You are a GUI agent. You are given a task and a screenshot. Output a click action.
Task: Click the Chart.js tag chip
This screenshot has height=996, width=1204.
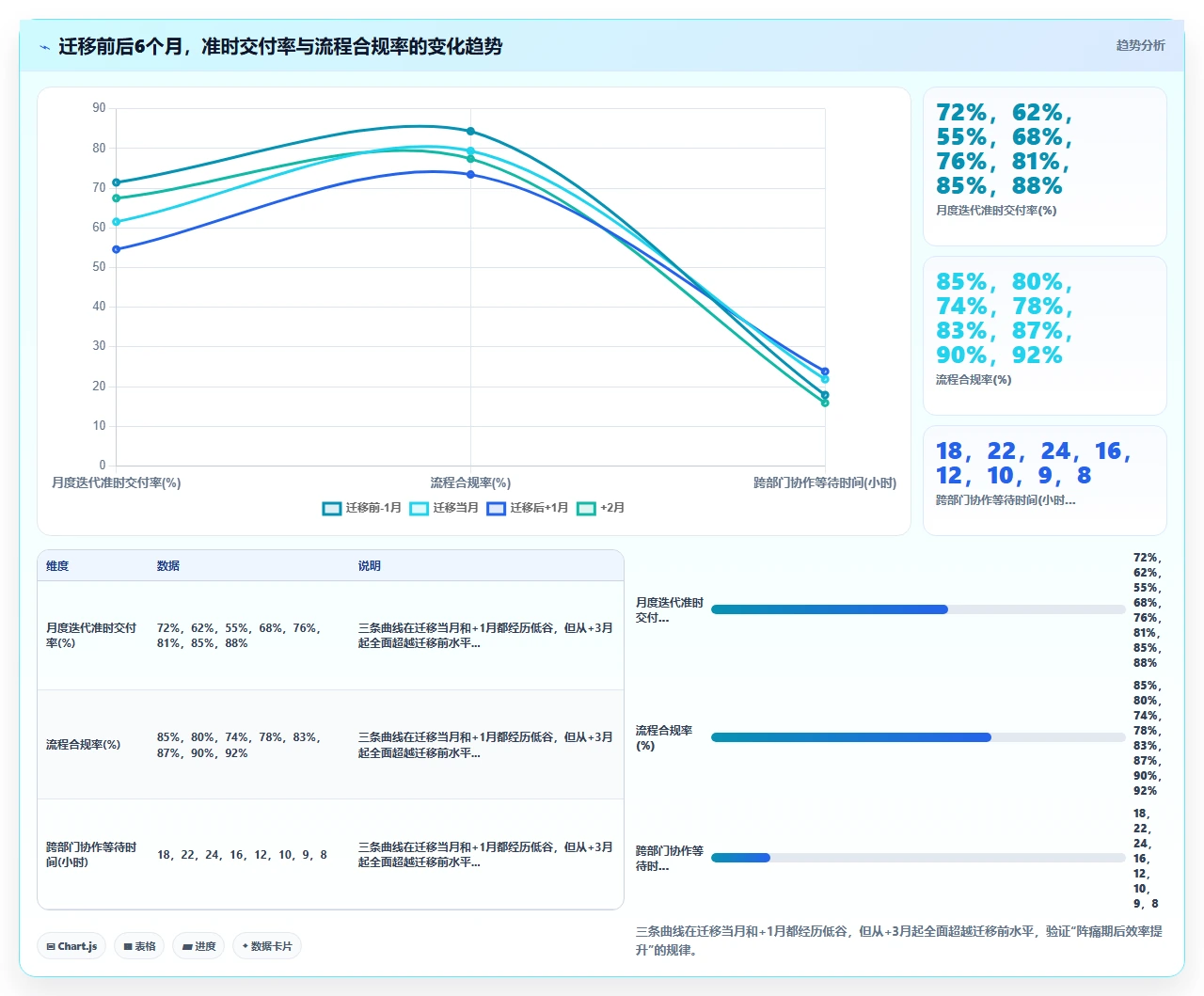pyautogui.click(x=71, y=946)
